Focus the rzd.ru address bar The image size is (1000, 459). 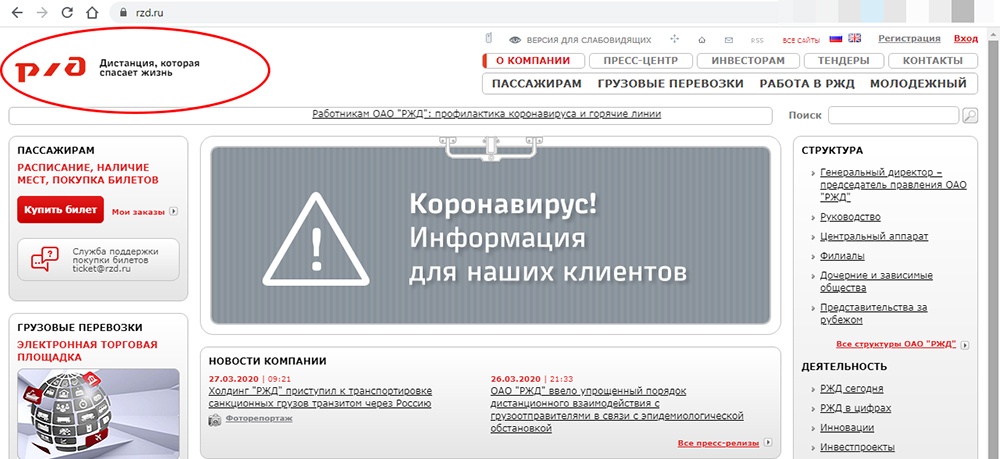tap(446, 13)
